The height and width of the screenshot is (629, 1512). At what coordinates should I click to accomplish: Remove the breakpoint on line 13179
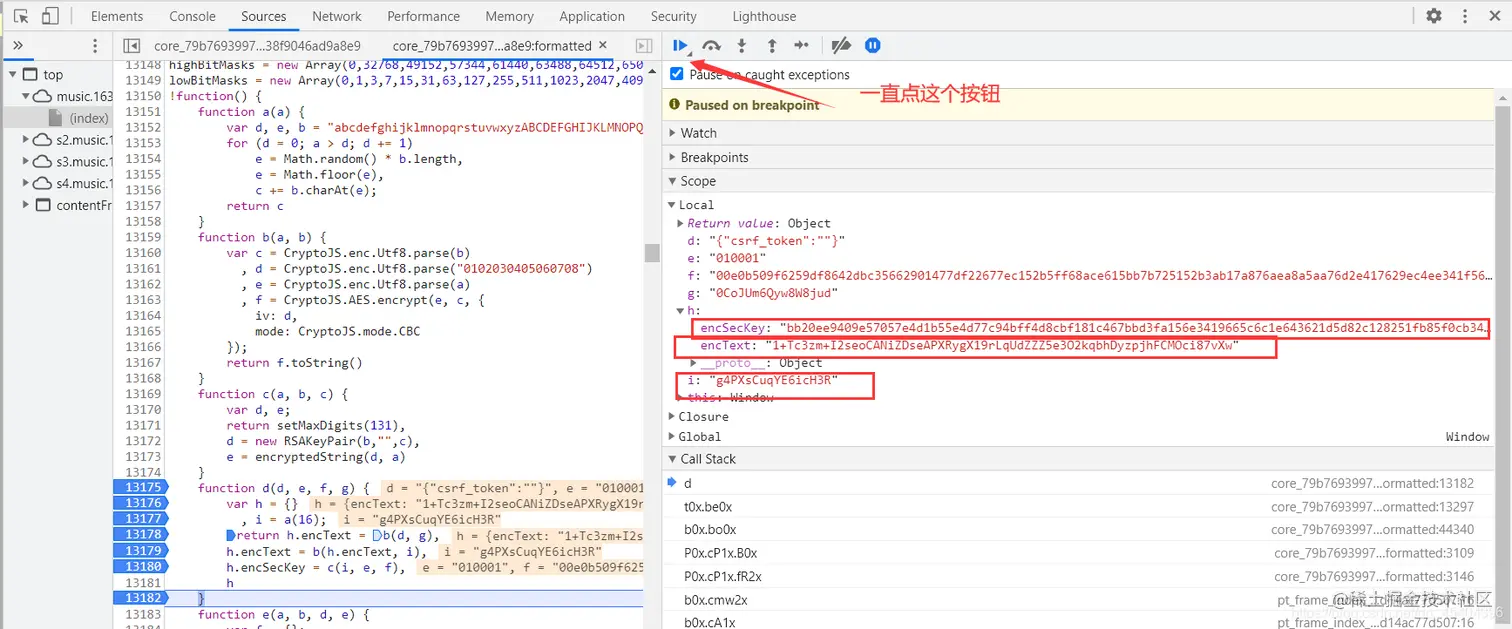(139, 551)
